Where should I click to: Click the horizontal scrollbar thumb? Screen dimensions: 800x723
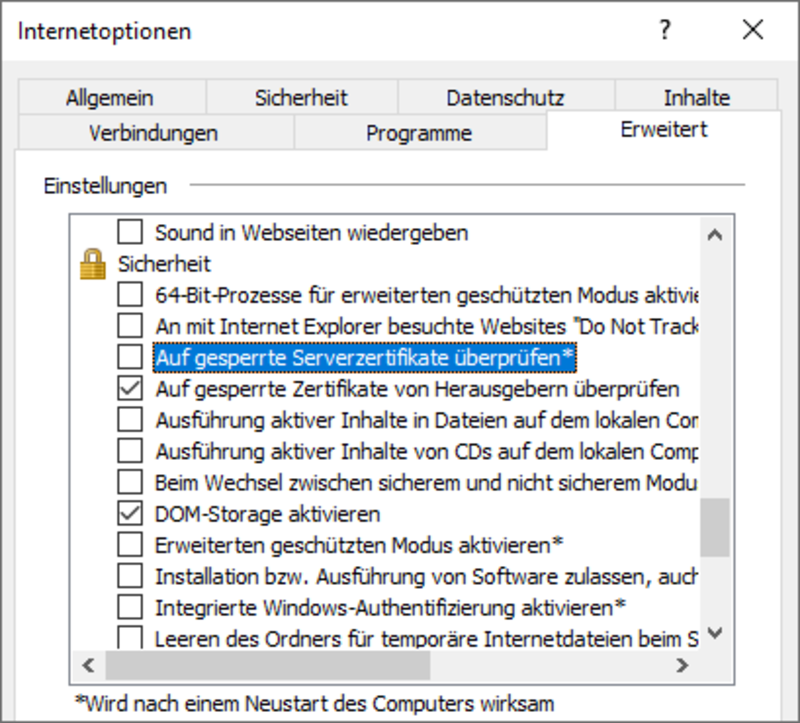pyautogui.click(x=267, y=665)
